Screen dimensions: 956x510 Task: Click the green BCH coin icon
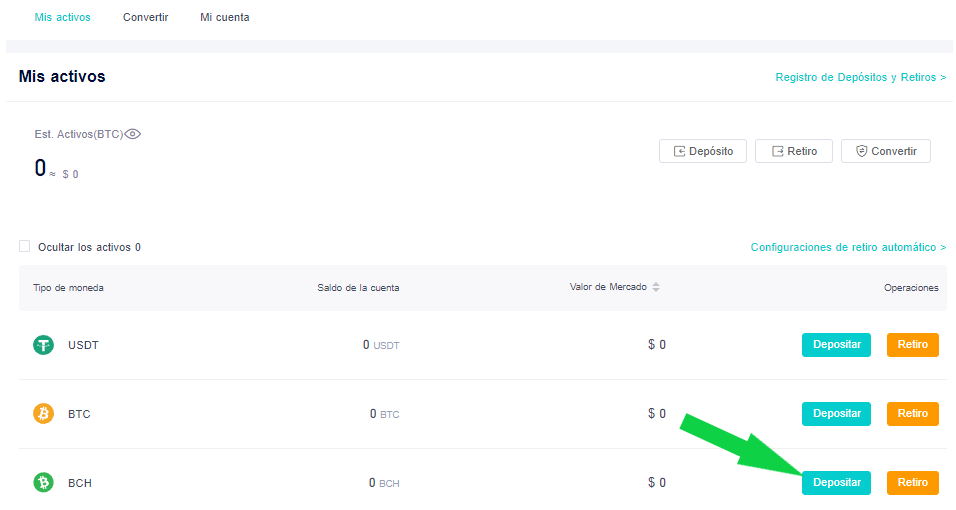coord(43,483)
